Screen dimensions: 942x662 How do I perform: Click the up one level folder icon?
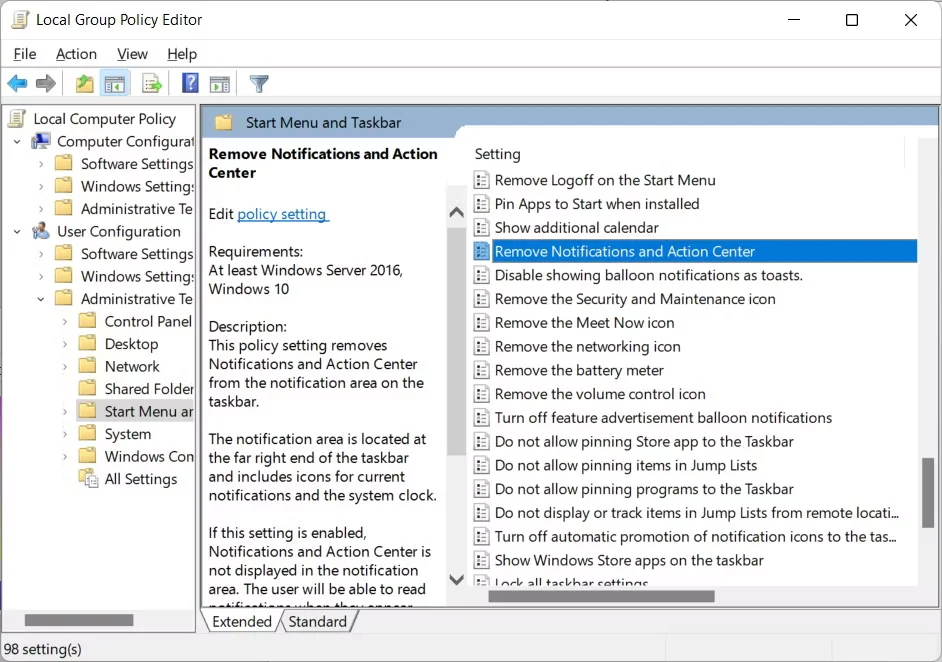click(x=84, y=83)
